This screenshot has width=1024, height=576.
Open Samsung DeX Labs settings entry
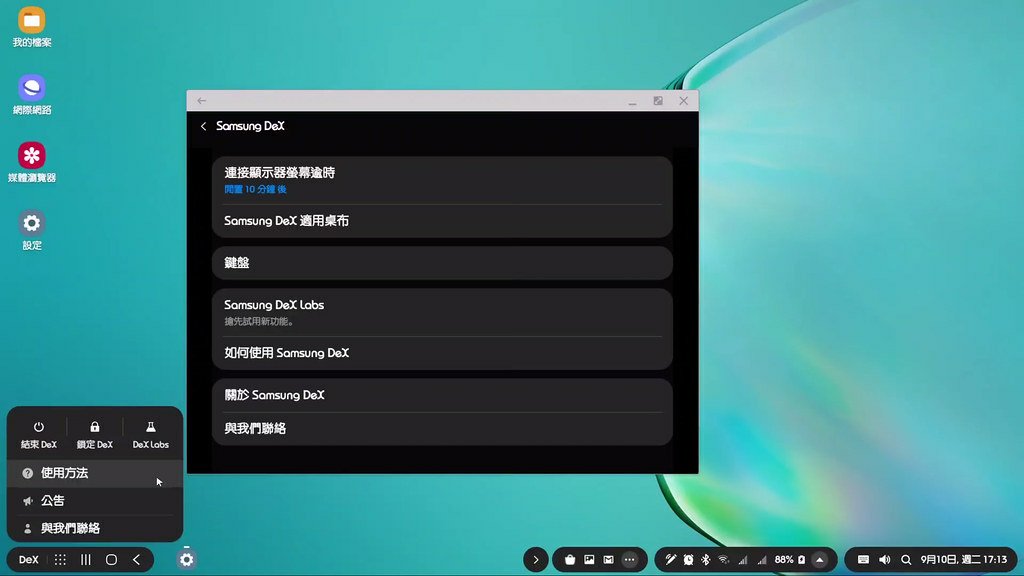coord(442,312)
